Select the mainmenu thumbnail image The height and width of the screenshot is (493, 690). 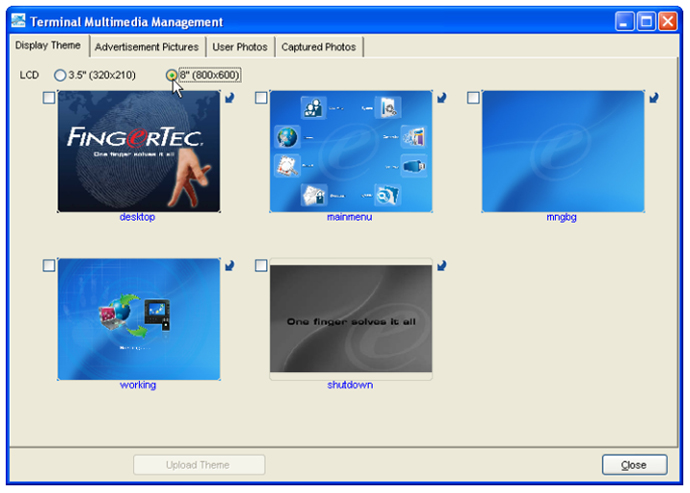351,151
